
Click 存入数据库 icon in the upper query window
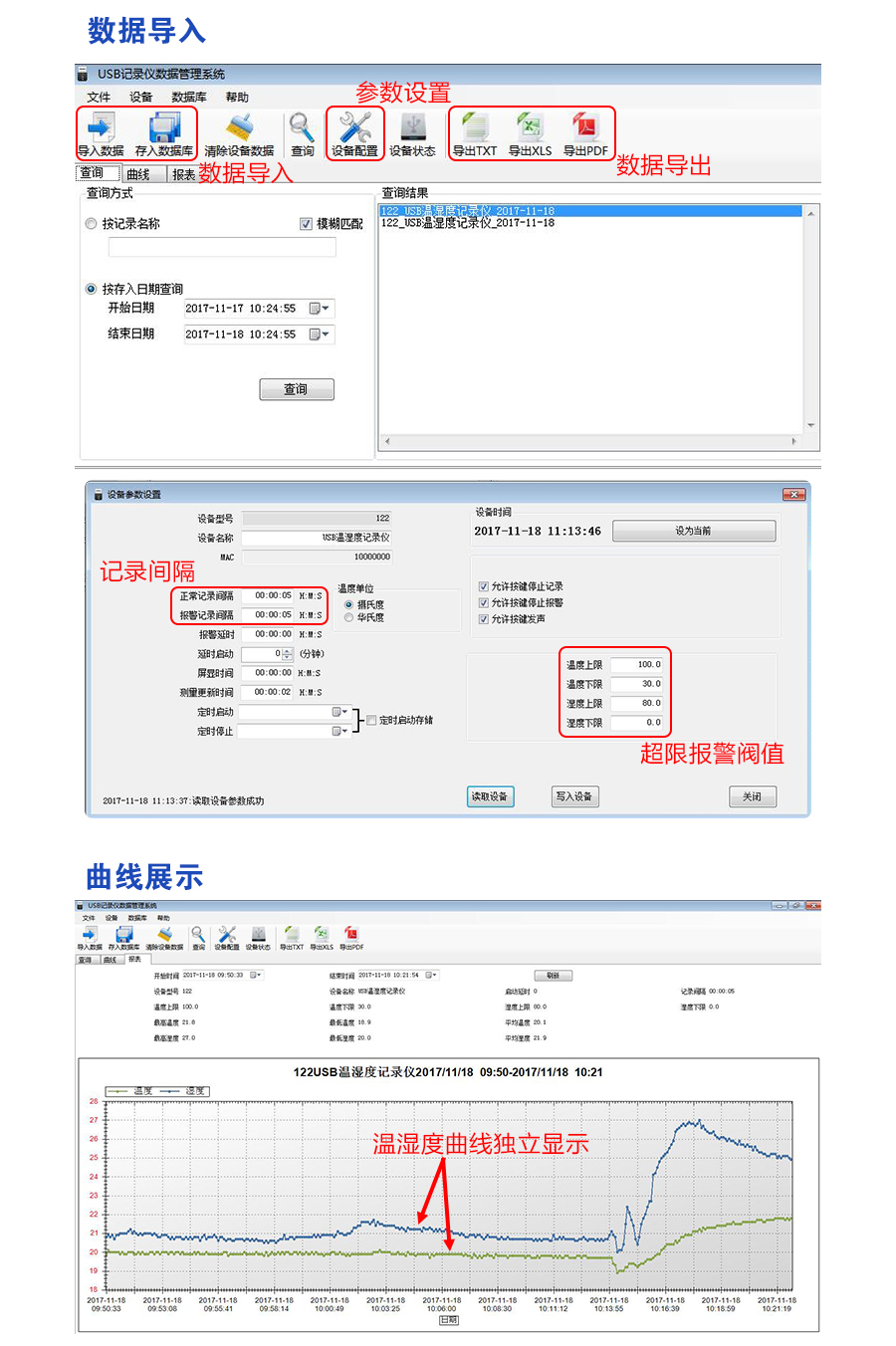coord(164,128)
